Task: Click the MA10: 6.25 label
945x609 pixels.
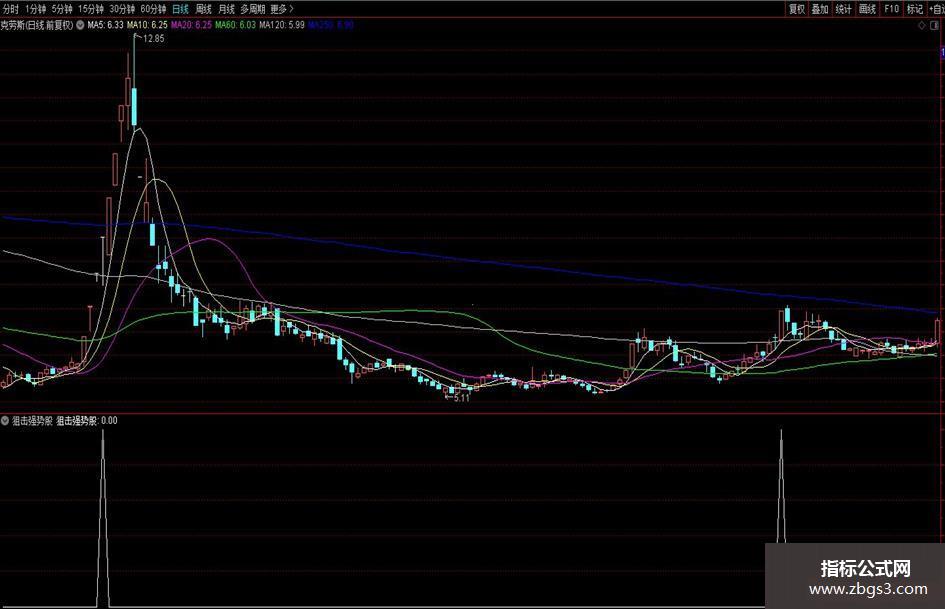Action: [147, 25]
